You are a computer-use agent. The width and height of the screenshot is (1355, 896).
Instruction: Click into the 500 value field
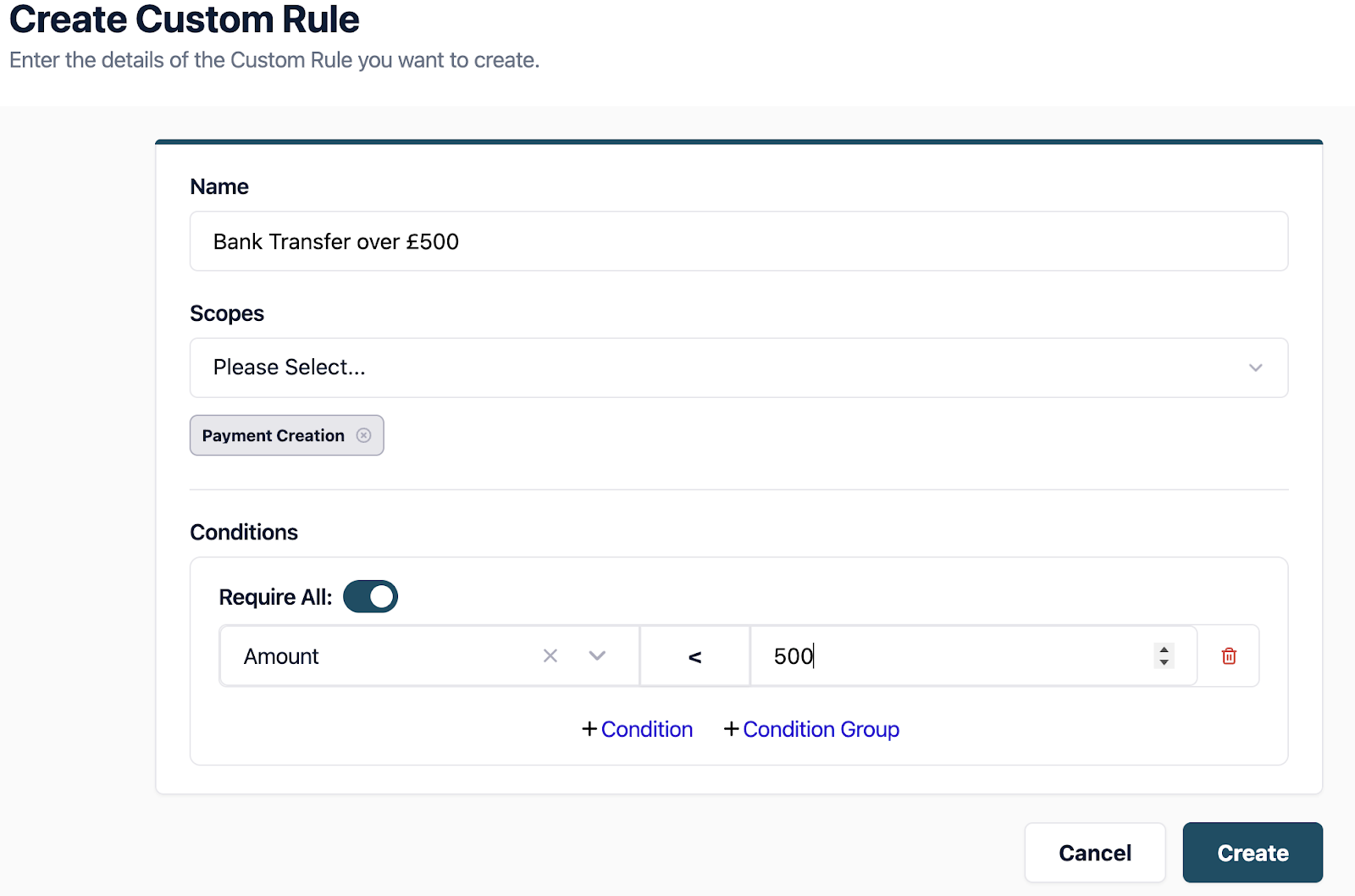[x=948, y=656]
